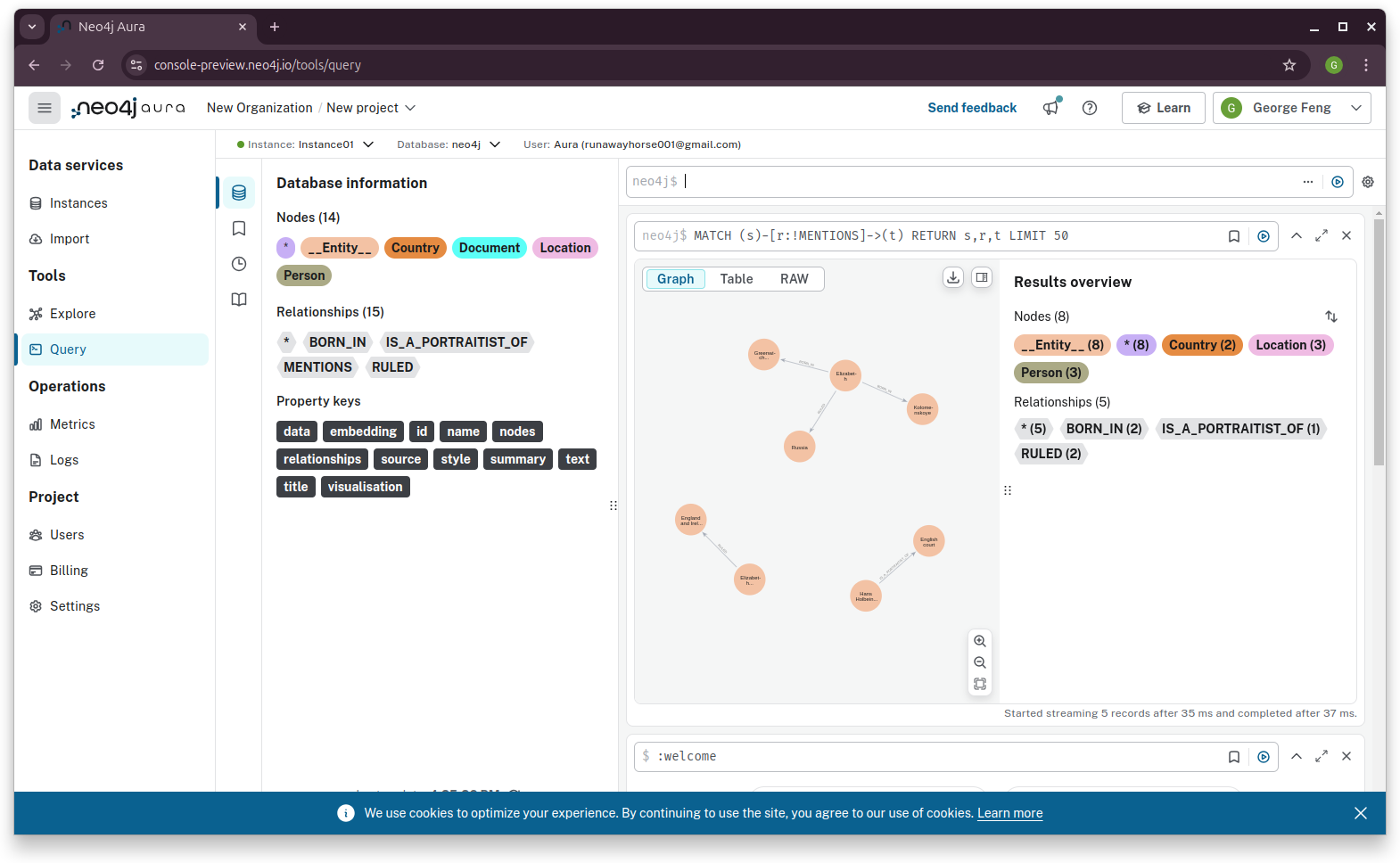The image size is (1400, 863).
Task: Open Database information sidebar icon
Action: [239, 193]
